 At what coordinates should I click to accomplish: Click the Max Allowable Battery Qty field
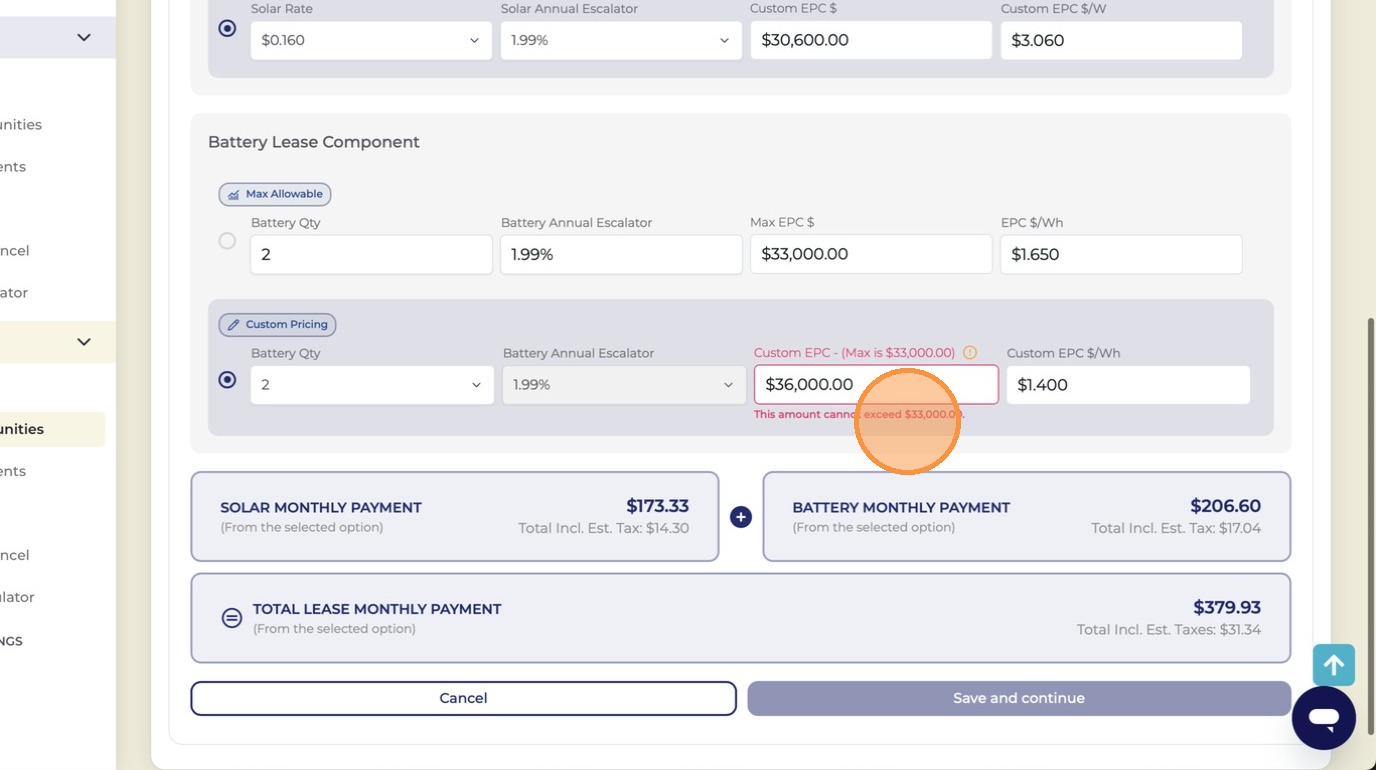tap(371, 255)
